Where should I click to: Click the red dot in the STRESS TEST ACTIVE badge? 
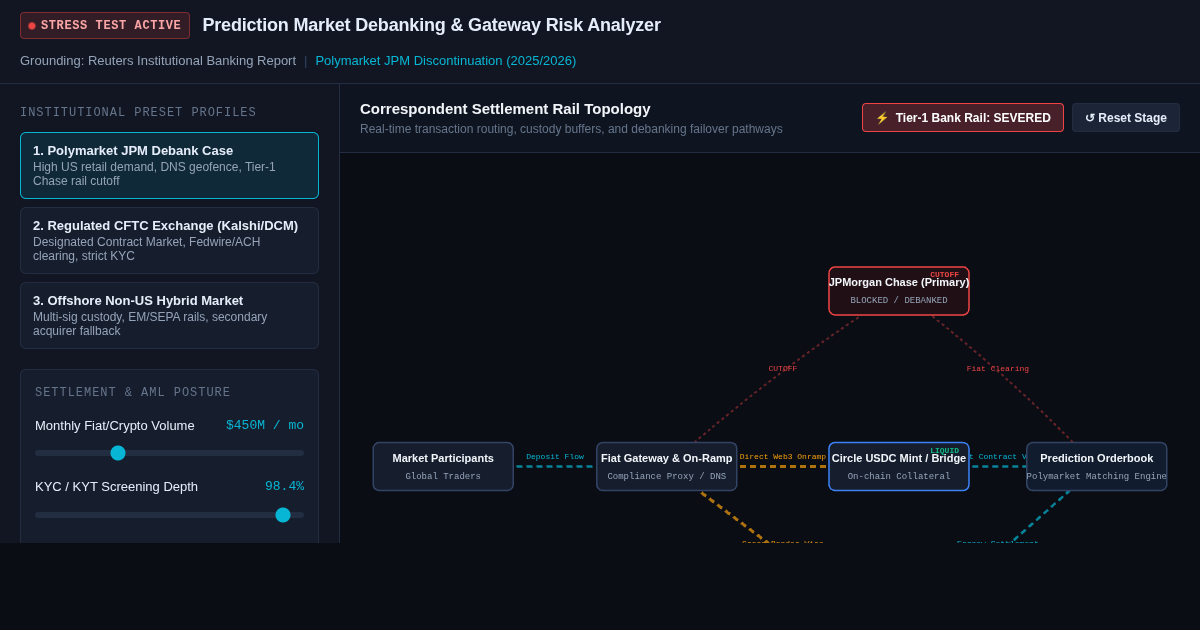[32, 26]
